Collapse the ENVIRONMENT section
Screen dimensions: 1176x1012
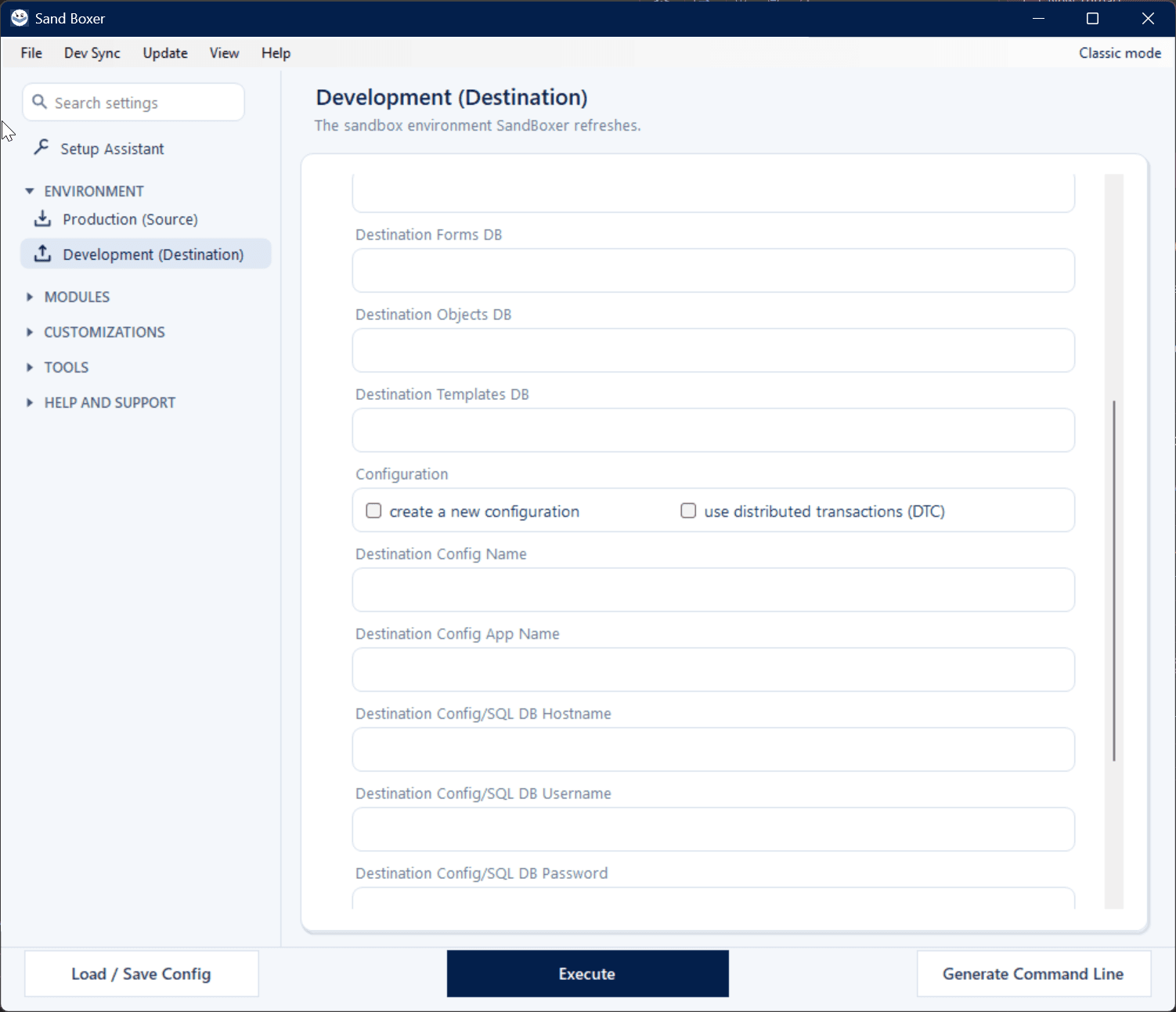[30, 191]
